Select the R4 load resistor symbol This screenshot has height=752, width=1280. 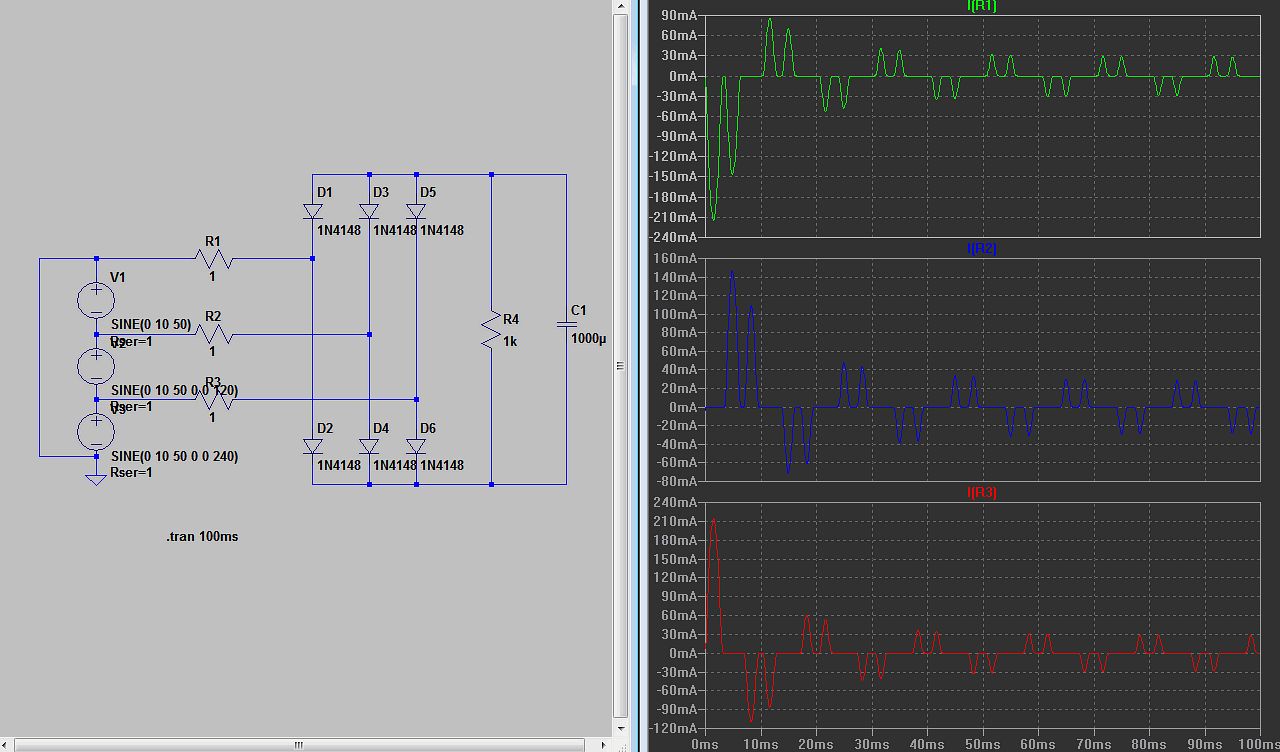[491, 330]
